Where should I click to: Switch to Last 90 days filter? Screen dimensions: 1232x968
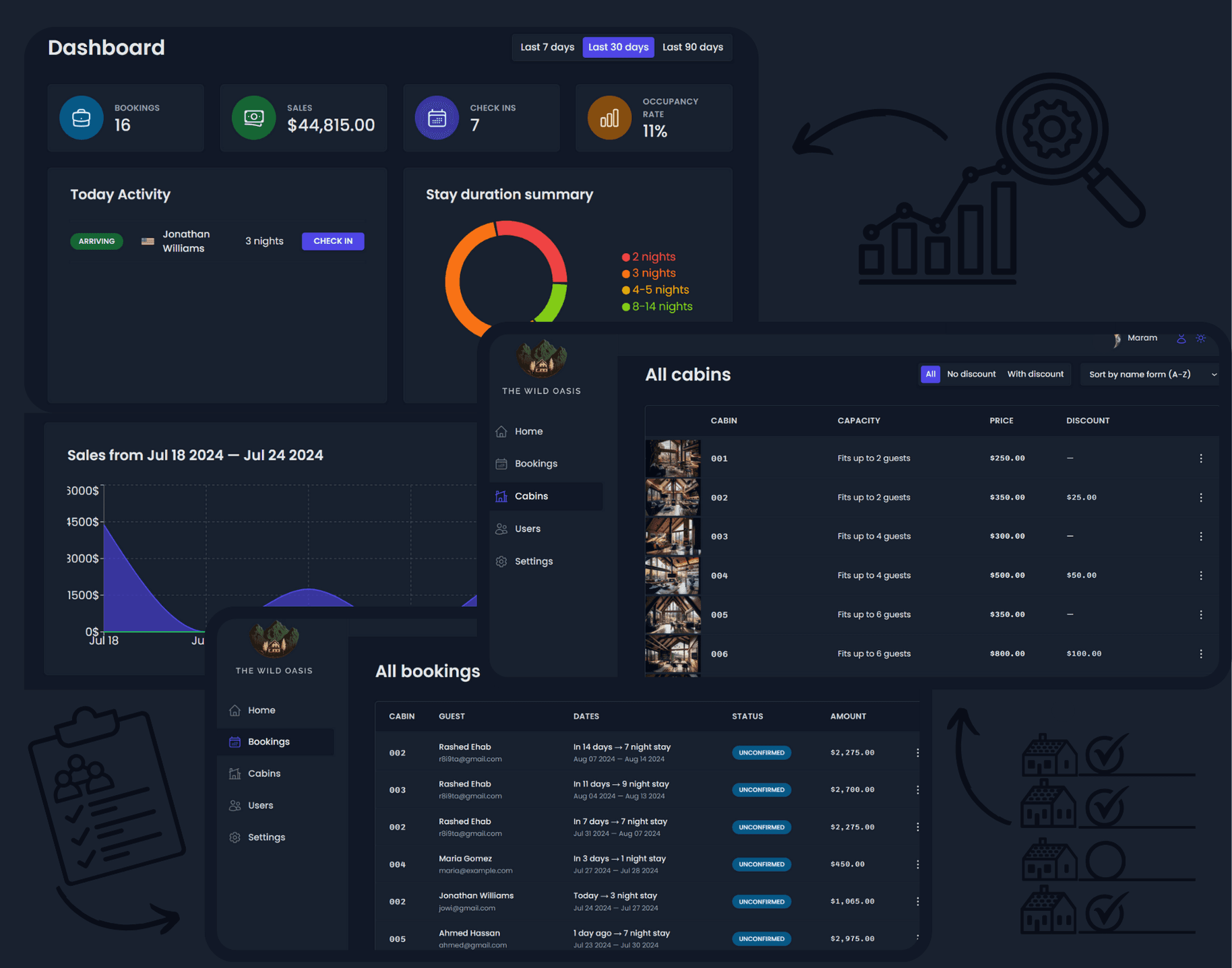[x=693, y=47]
